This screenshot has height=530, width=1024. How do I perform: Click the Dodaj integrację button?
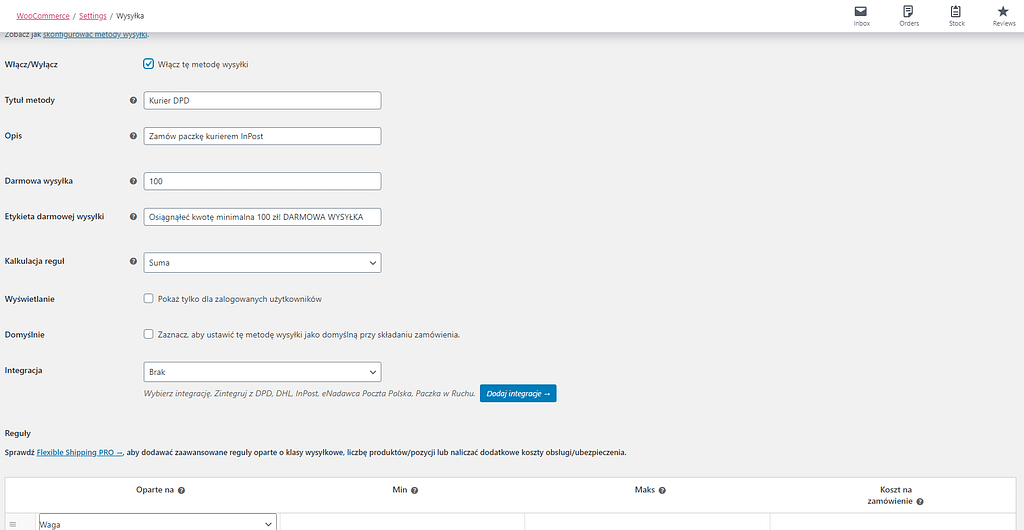click(517, 394)
